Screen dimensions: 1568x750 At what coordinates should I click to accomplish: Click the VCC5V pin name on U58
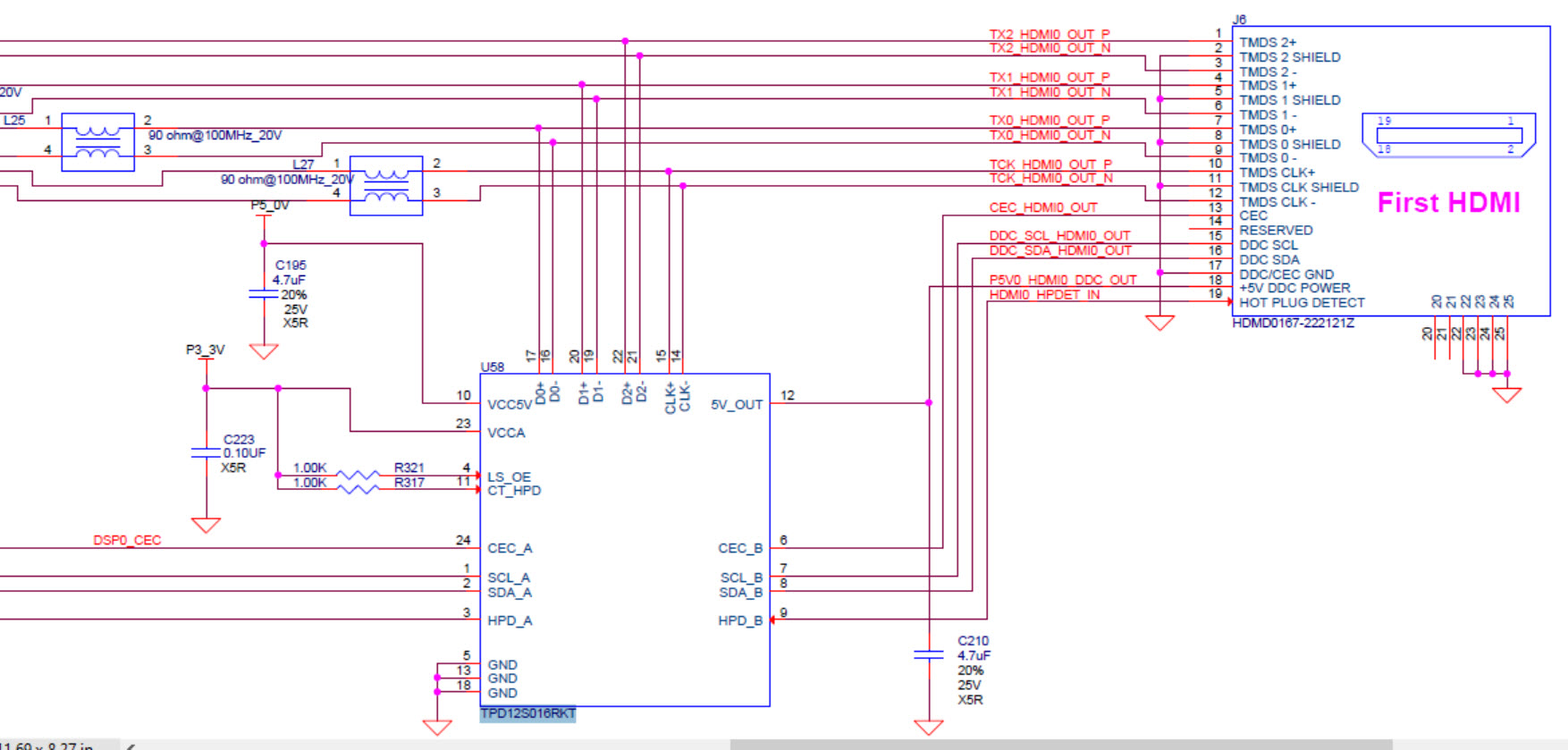510,405
